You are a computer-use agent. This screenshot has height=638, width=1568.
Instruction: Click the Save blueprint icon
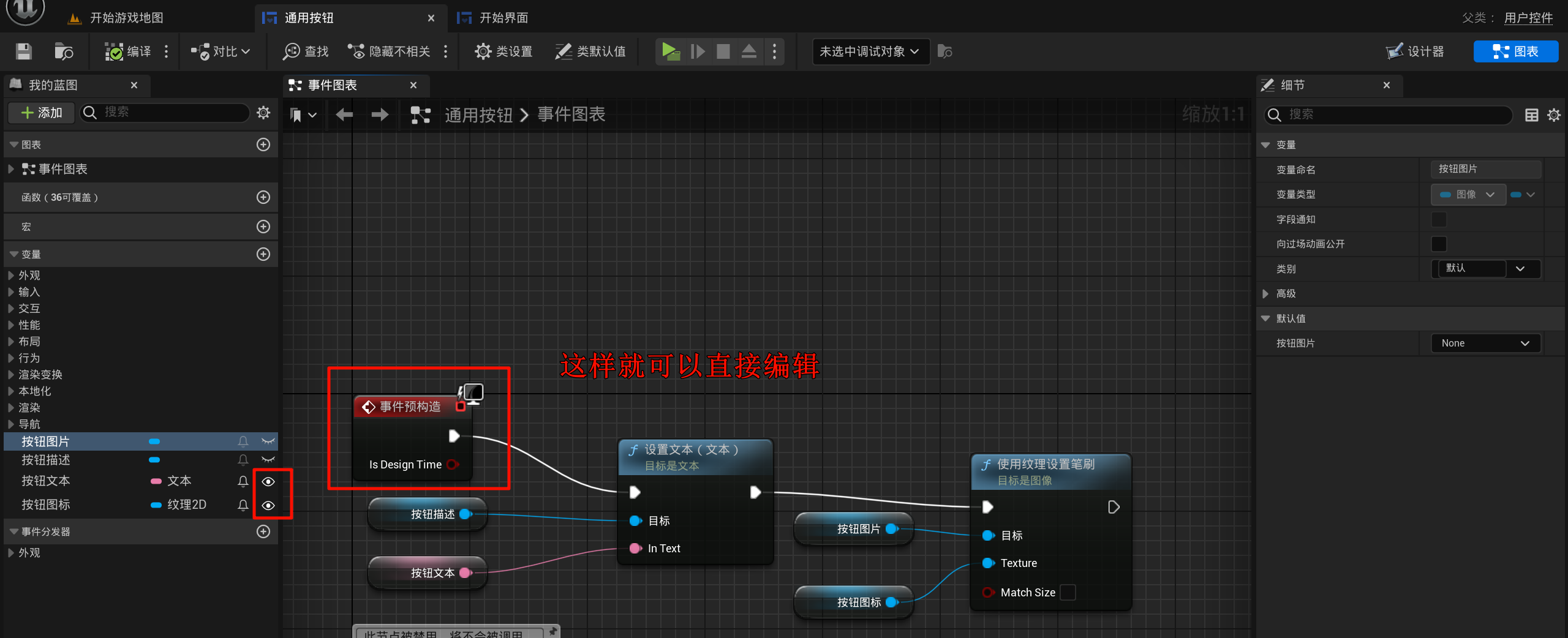[x=24, y=51]
